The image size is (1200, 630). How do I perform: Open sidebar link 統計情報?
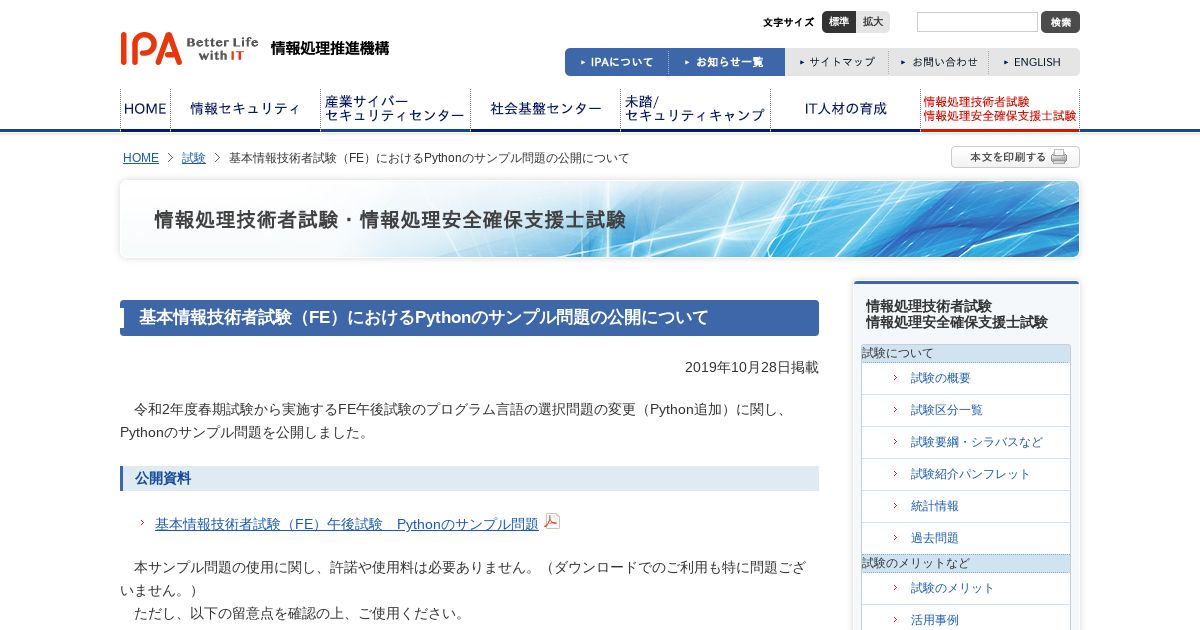tap(935, 506)
